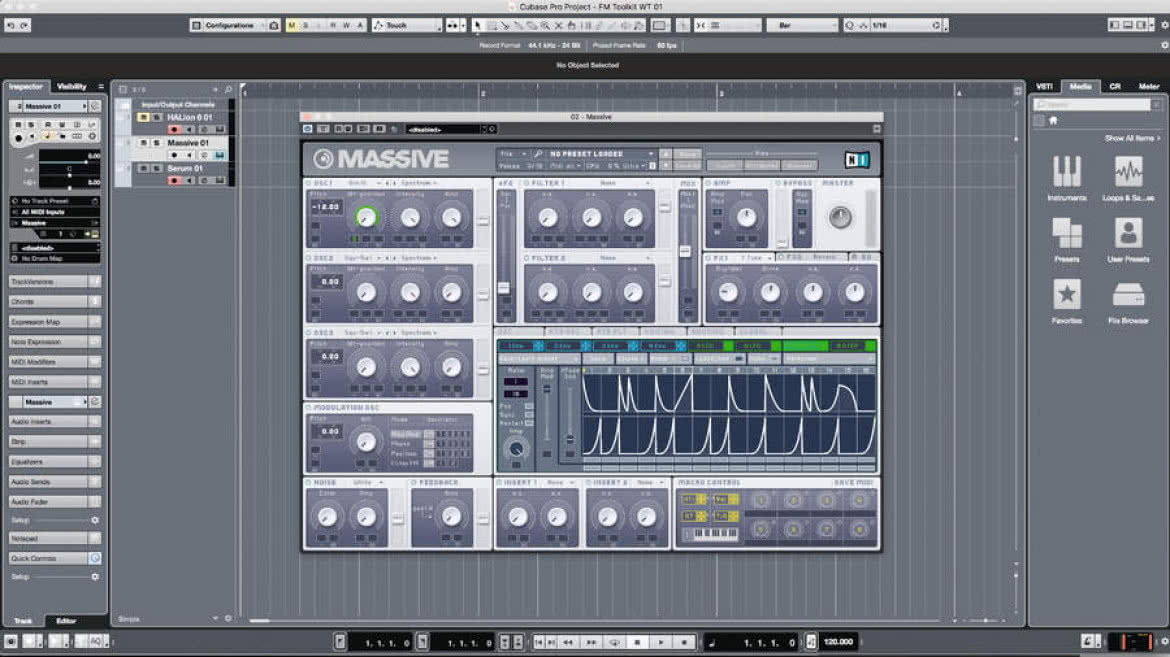Open the OSC1 Spectrum mode dropdown
The height and width of the screenshot is (657, 1170).
(x=419, y=183)
